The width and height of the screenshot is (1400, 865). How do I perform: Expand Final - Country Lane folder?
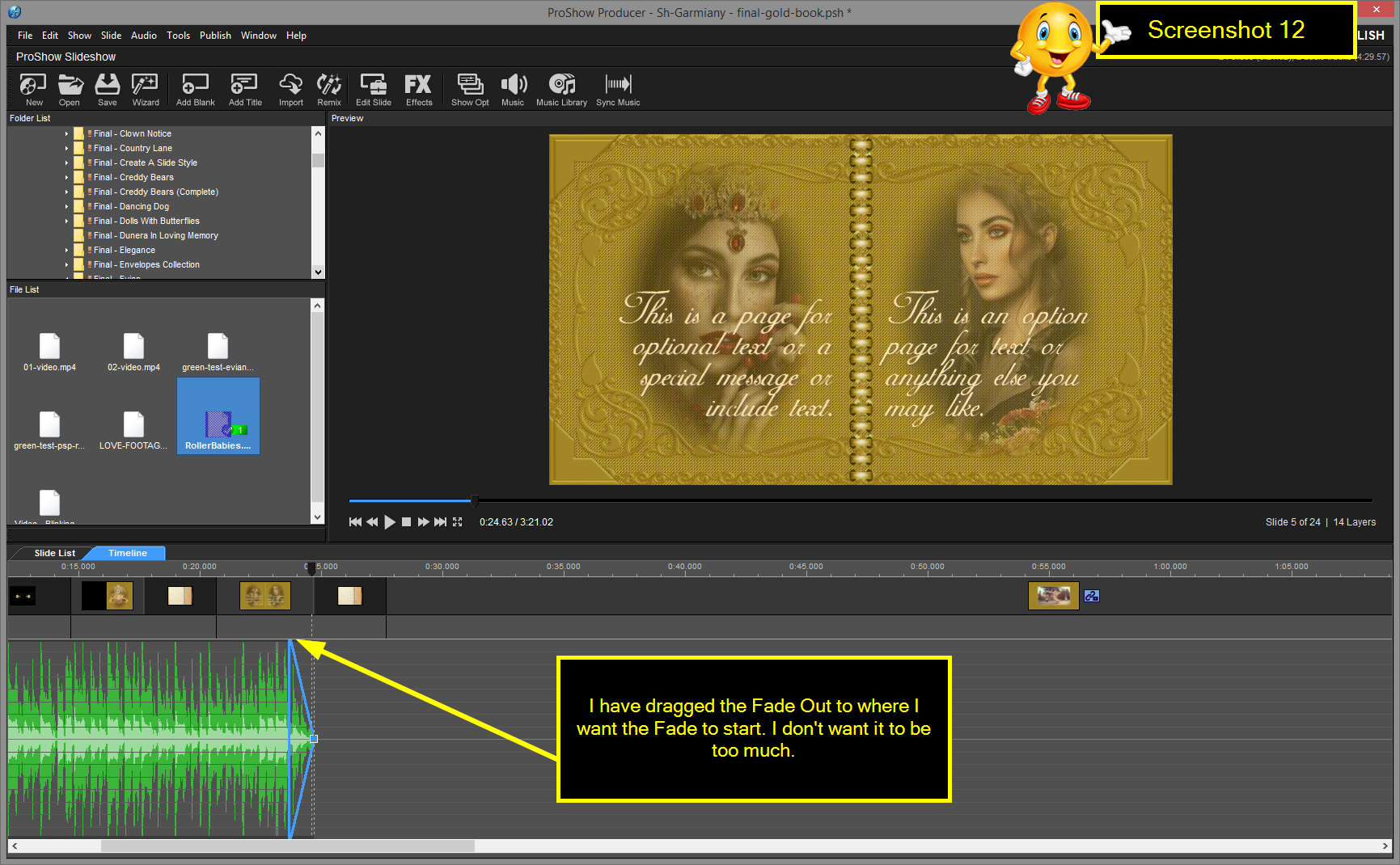tap(66, 149)
